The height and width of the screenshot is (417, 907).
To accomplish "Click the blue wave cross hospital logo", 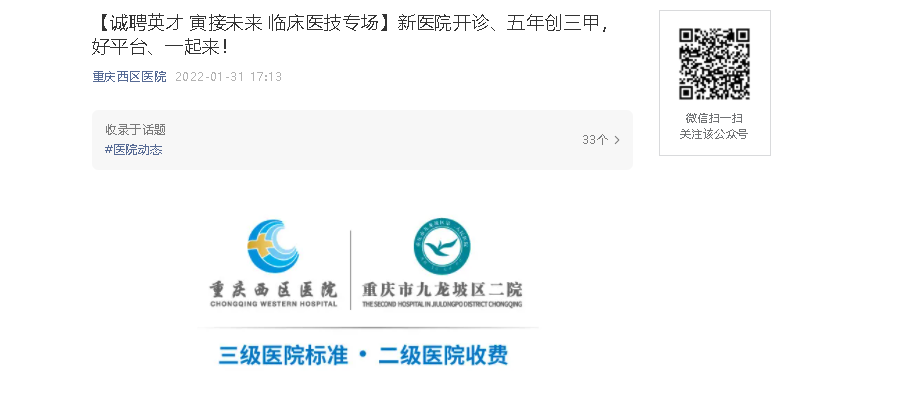I will [273, 247].
